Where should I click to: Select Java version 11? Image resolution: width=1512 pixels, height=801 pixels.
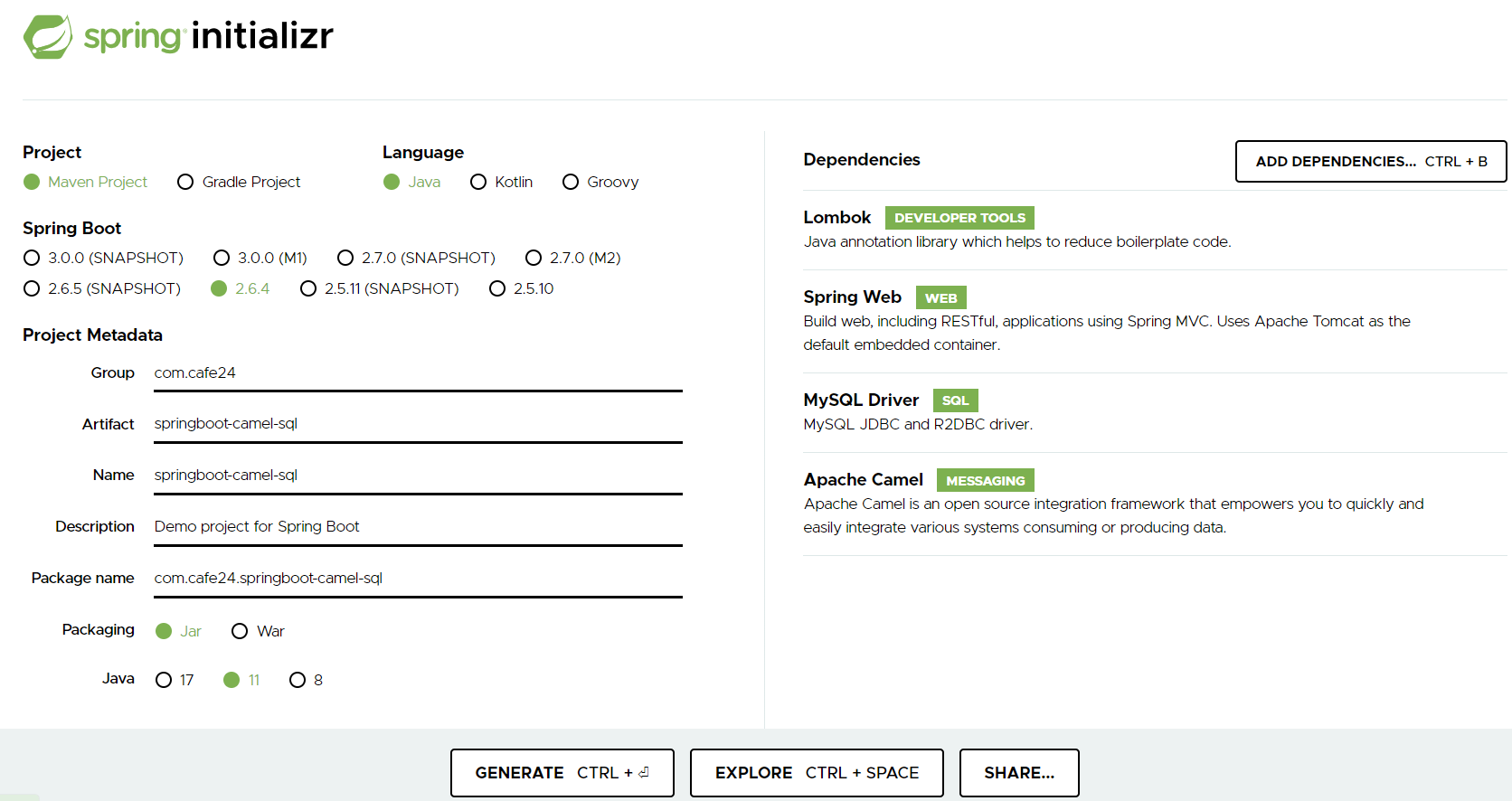click(x=241, y=680)
